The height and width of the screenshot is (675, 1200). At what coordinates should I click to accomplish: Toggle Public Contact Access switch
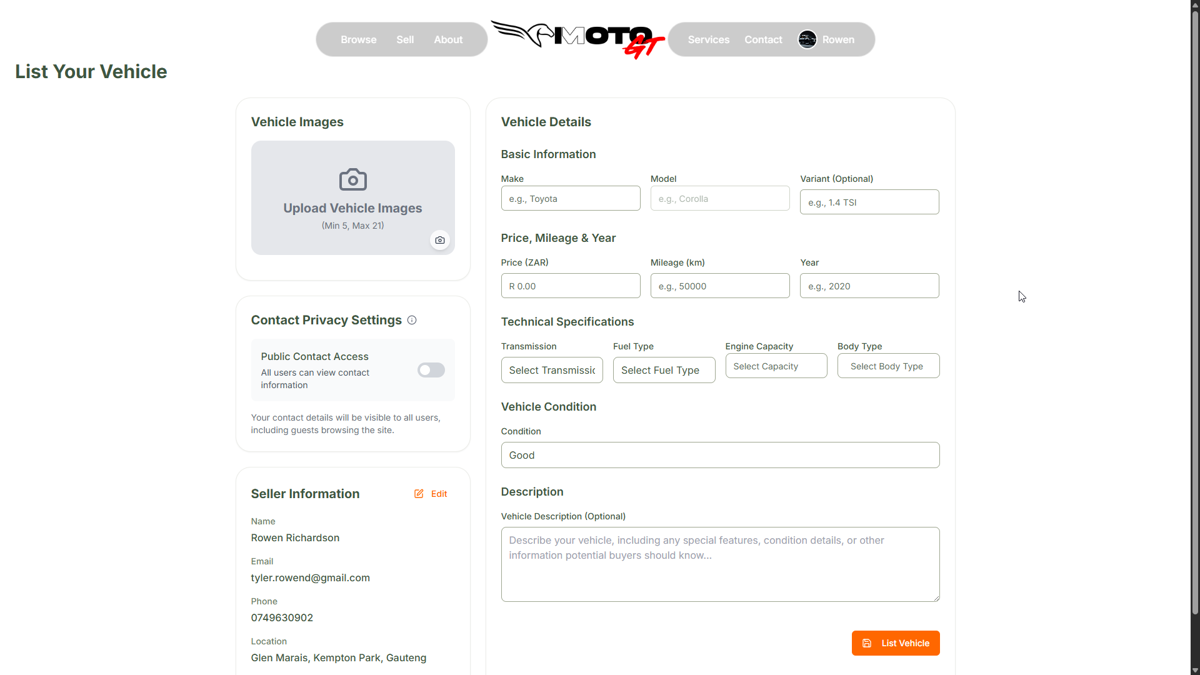[x=431, y=370]
